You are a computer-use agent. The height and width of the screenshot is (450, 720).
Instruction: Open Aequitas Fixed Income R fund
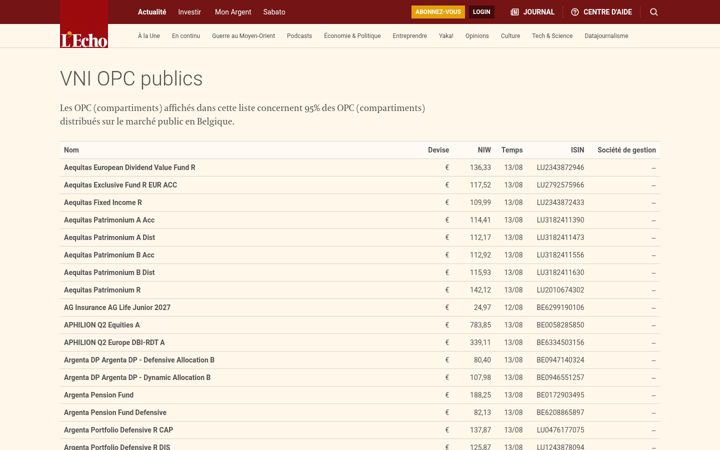(103, 202)
